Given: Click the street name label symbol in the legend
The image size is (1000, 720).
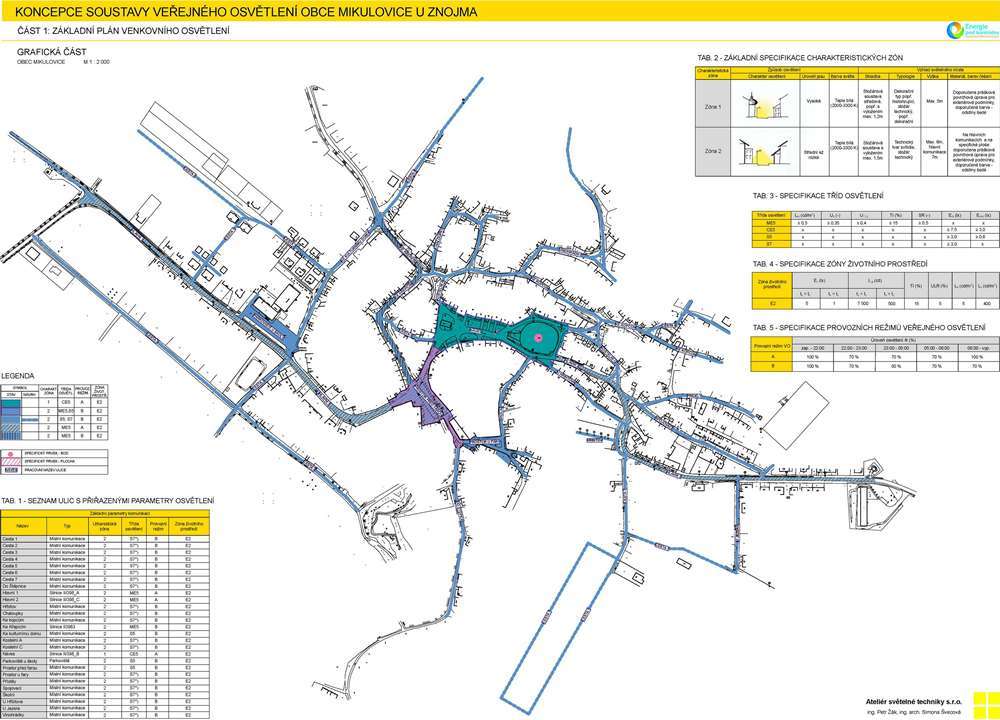Looking at the screenshot, I should coord(13,469).
